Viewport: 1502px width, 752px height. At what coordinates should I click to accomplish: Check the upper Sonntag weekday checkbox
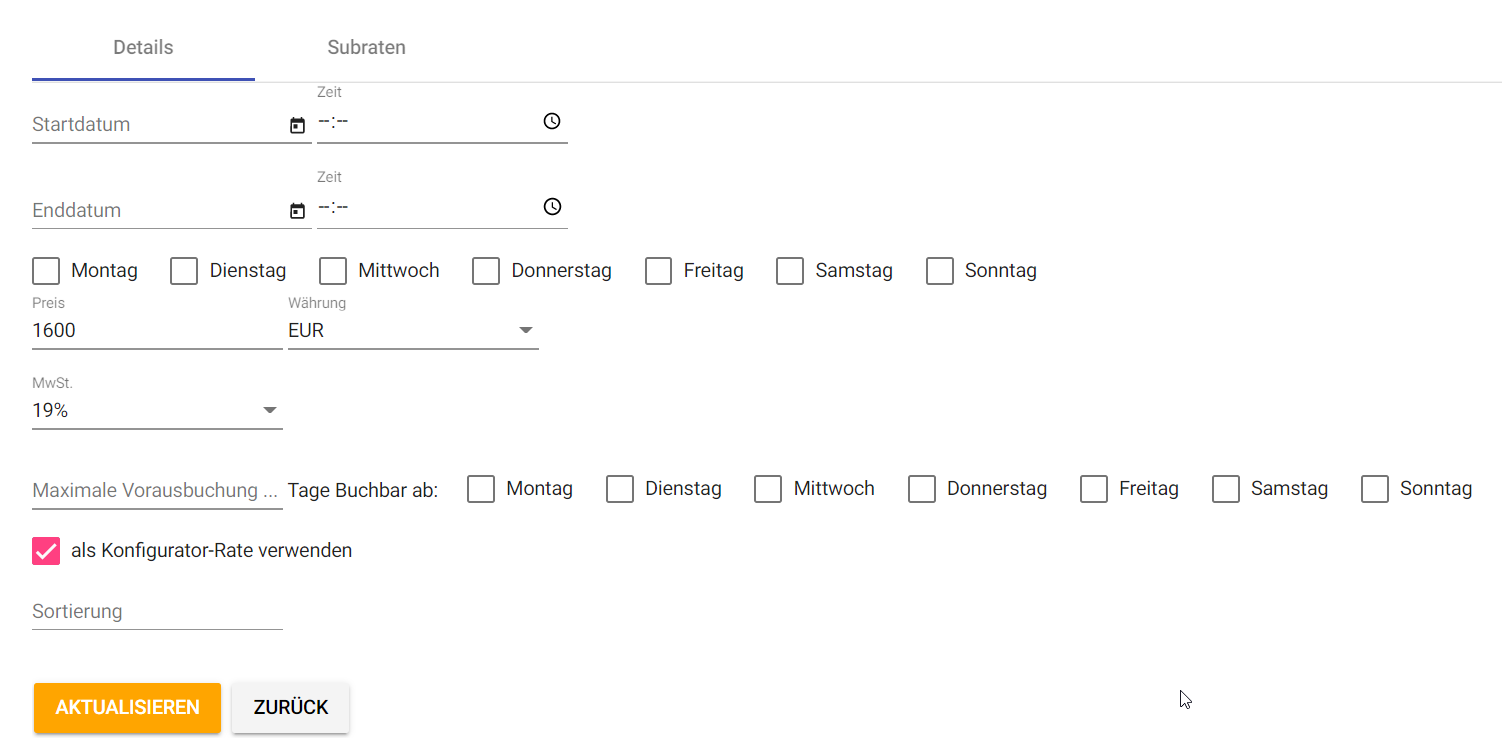[x=940, y=271]
